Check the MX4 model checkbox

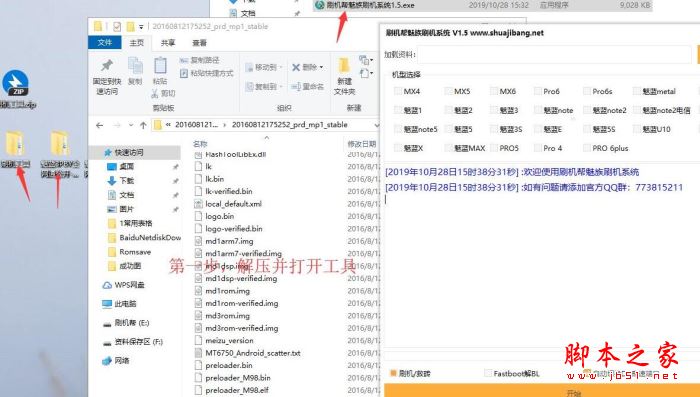(398, 91)
